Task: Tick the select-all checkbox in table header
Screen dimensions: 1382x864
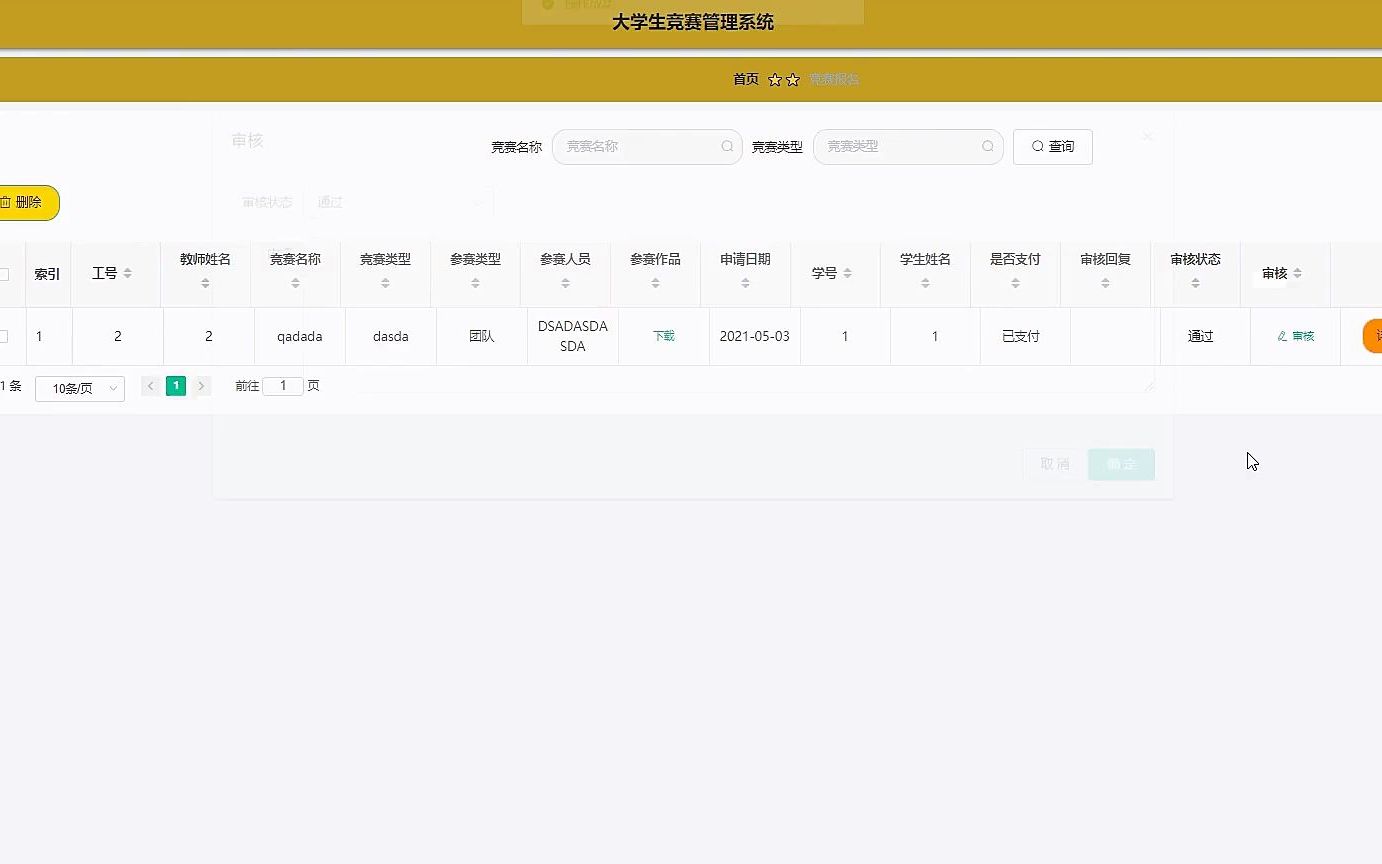Action: click(x=3, y=274)
